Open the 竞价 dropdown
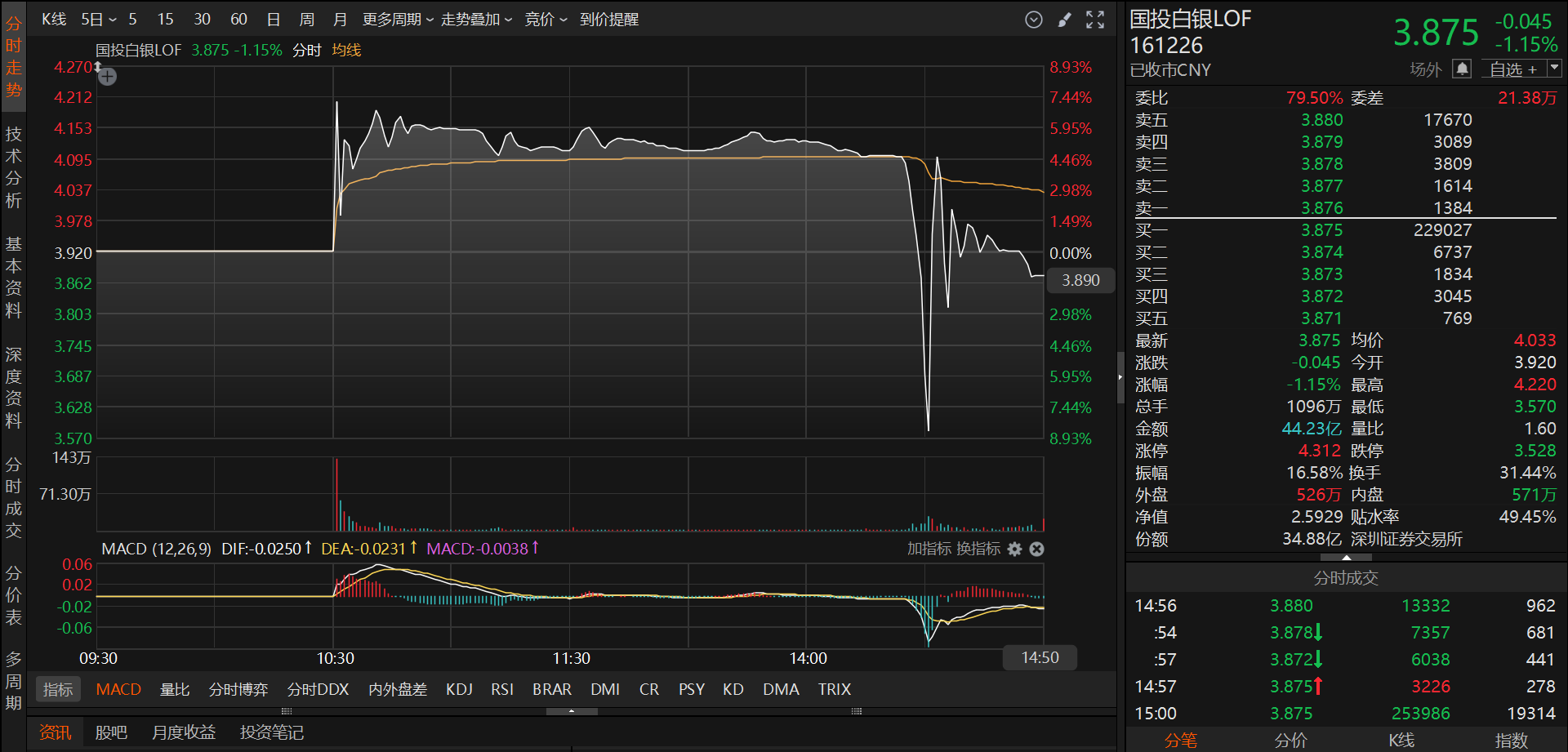The height and width of the screenshot is (752, 1568). pos(546,20)
